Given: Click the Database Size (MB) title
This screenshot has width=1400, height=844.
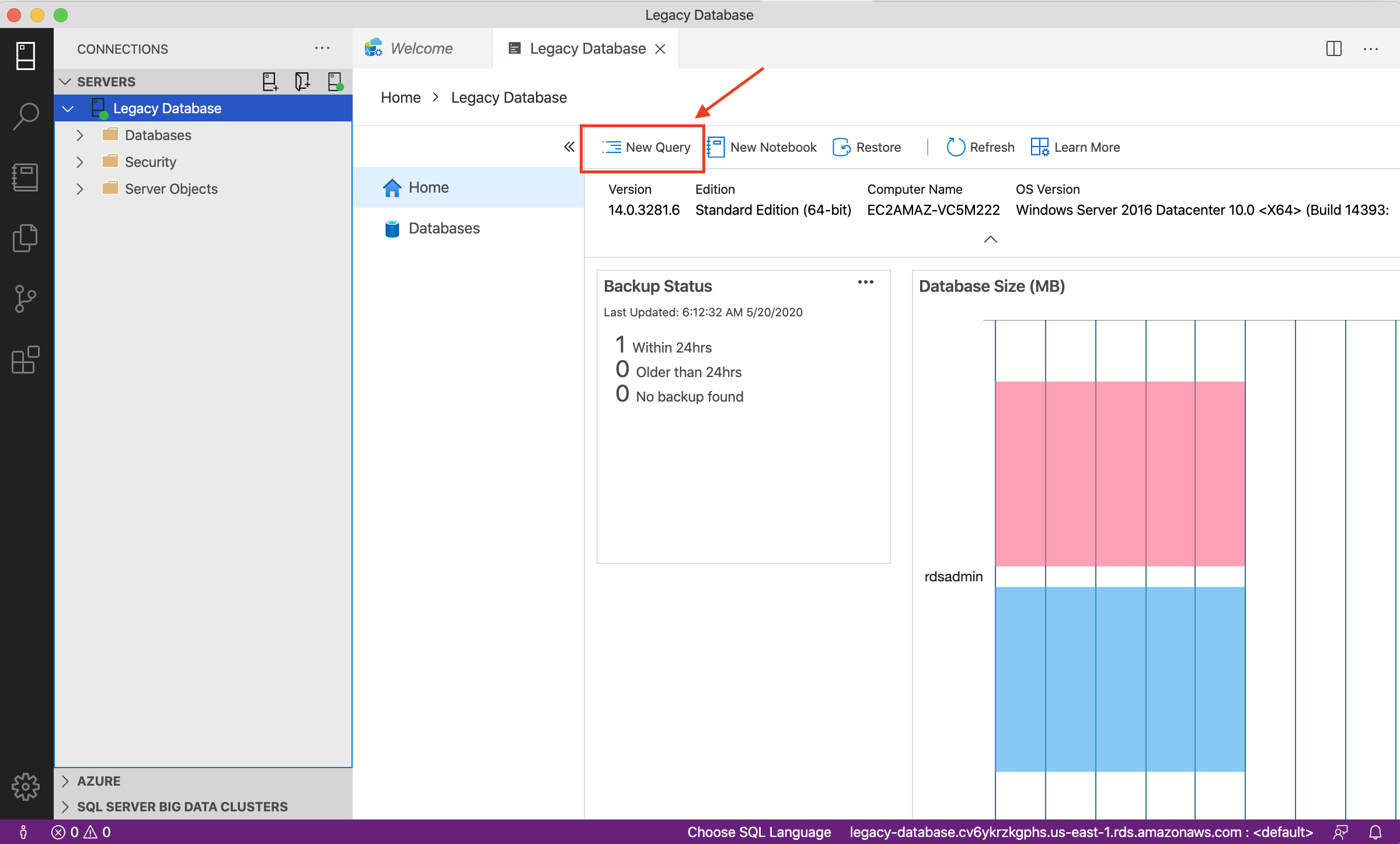Looking at the screenshot, I should tap(992, 286).
